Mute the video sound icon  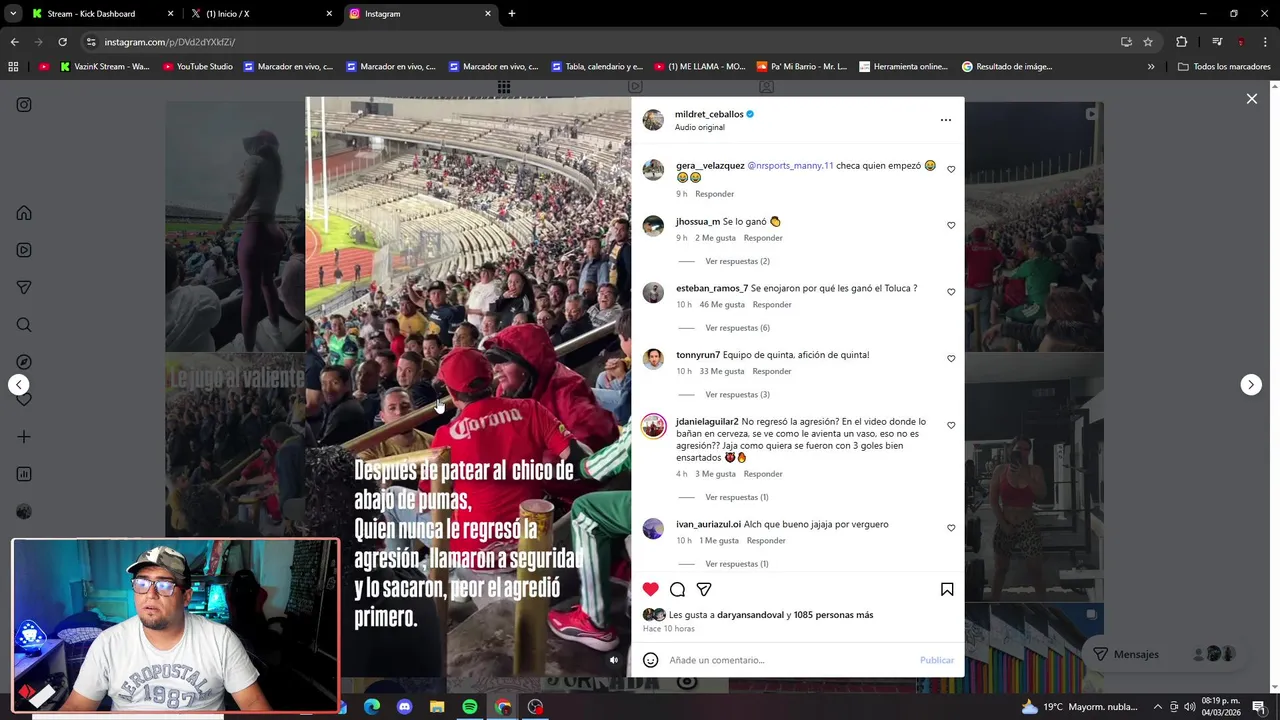[614, 660]
